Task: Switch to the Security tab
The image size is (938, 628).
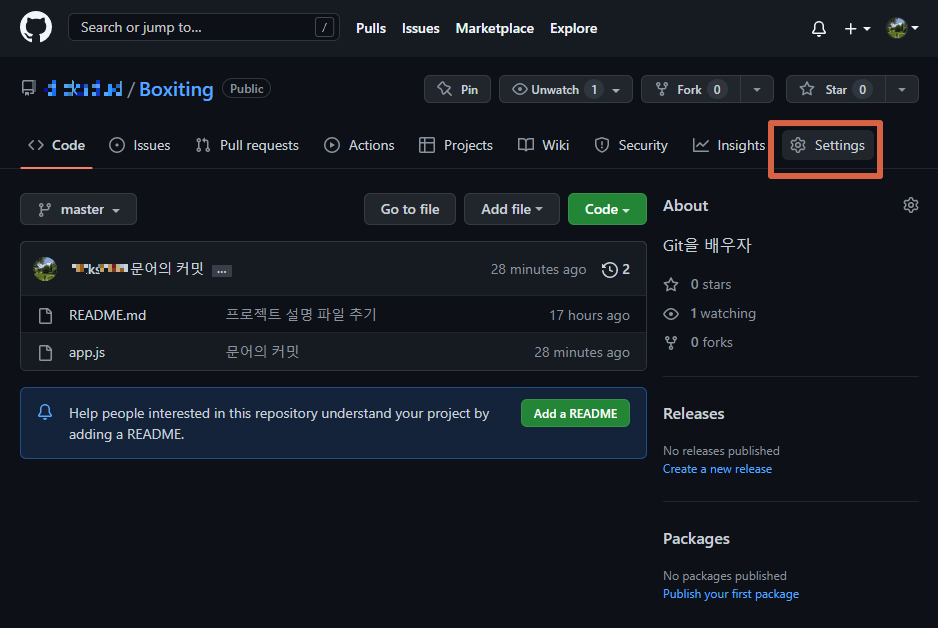Action: tap(631, 145)
